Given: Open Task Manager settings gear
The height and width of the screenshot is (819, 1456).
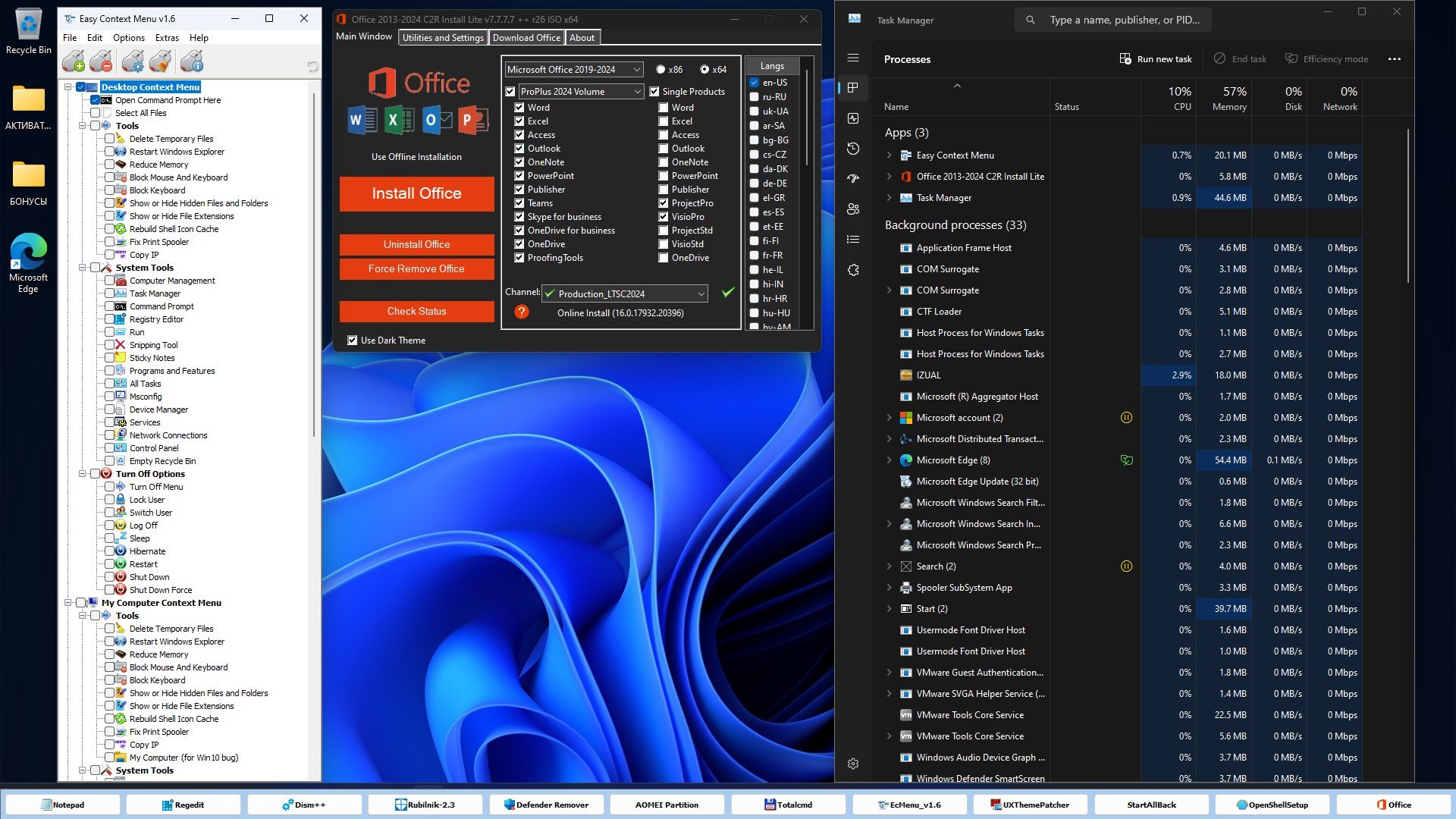Looking at the screenshot, I should 853,764.
